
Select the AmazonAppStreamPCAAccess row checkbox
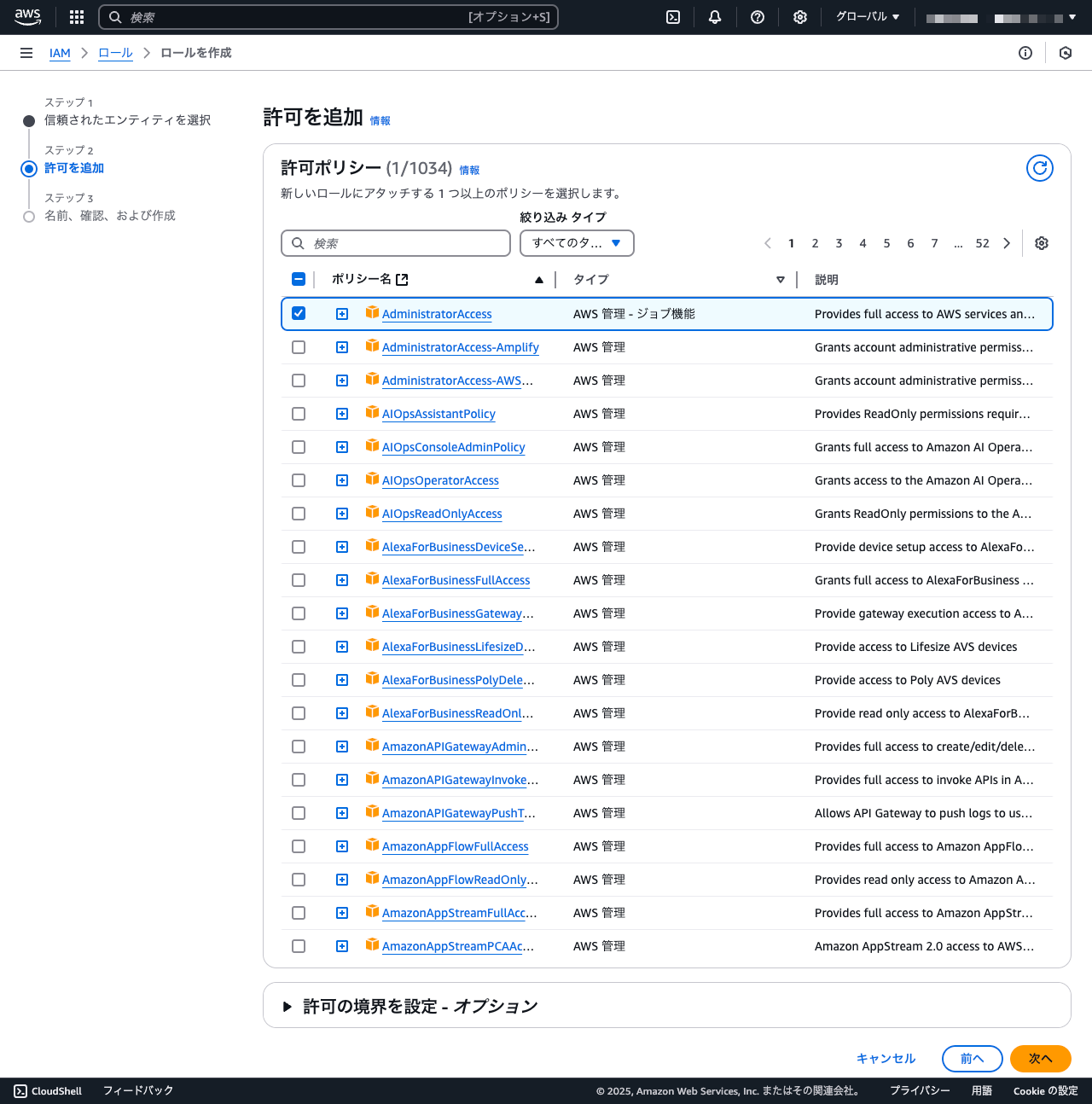(x=299, y=946)
